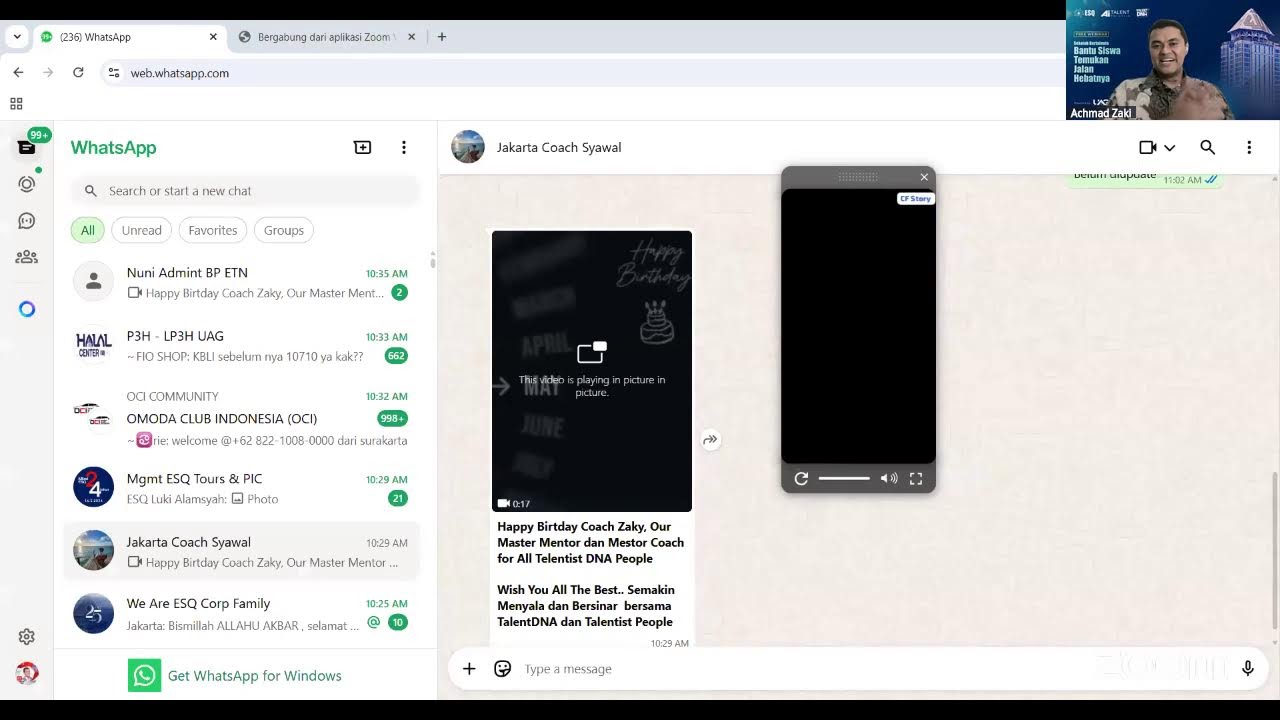This screenshot has height=720, width=1280.
Task: Click the birthday video thumbnail
Action: click(x=592, y=371)
